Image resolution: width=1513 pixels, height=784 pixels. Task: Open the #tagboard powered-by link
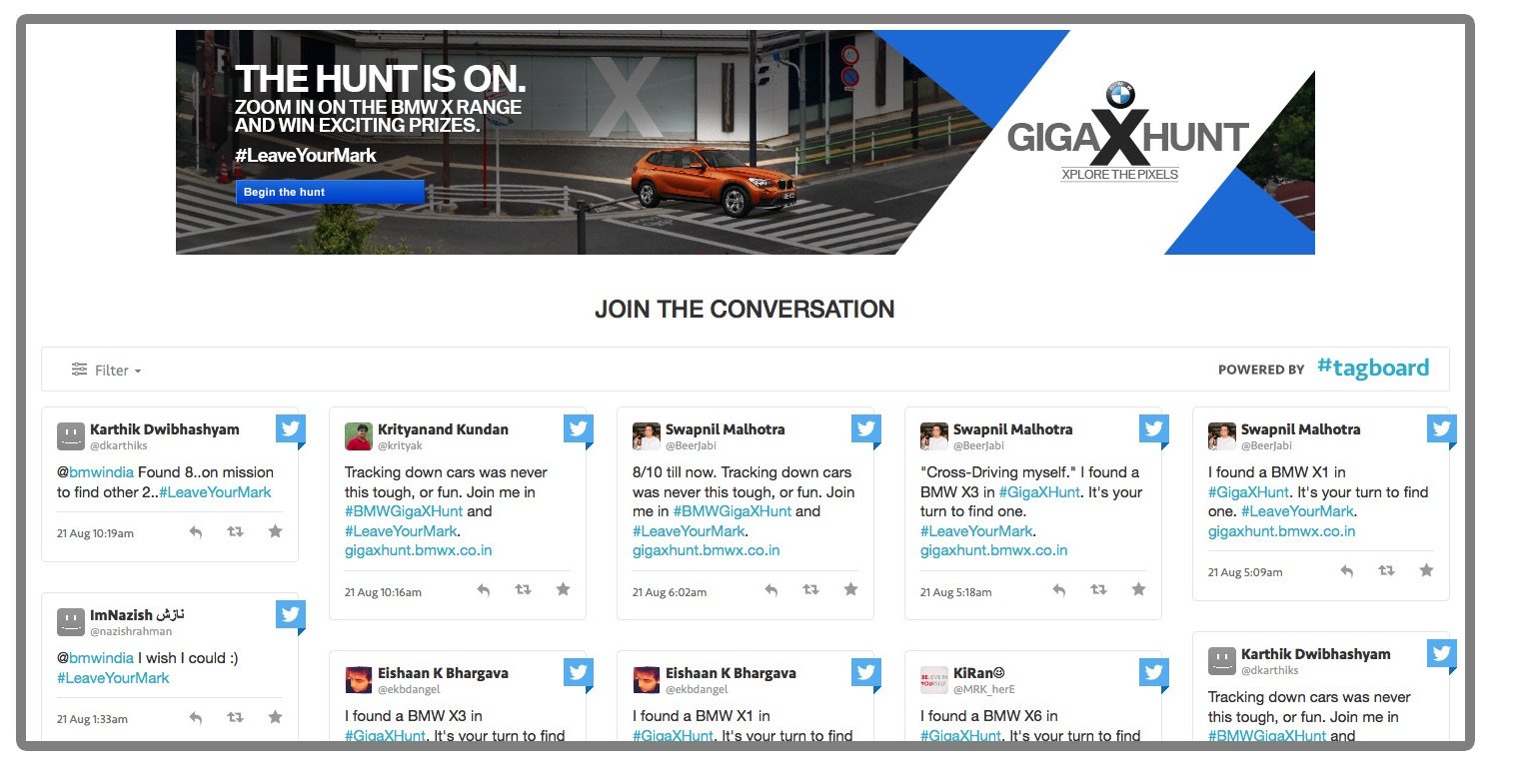(1373, 369)
